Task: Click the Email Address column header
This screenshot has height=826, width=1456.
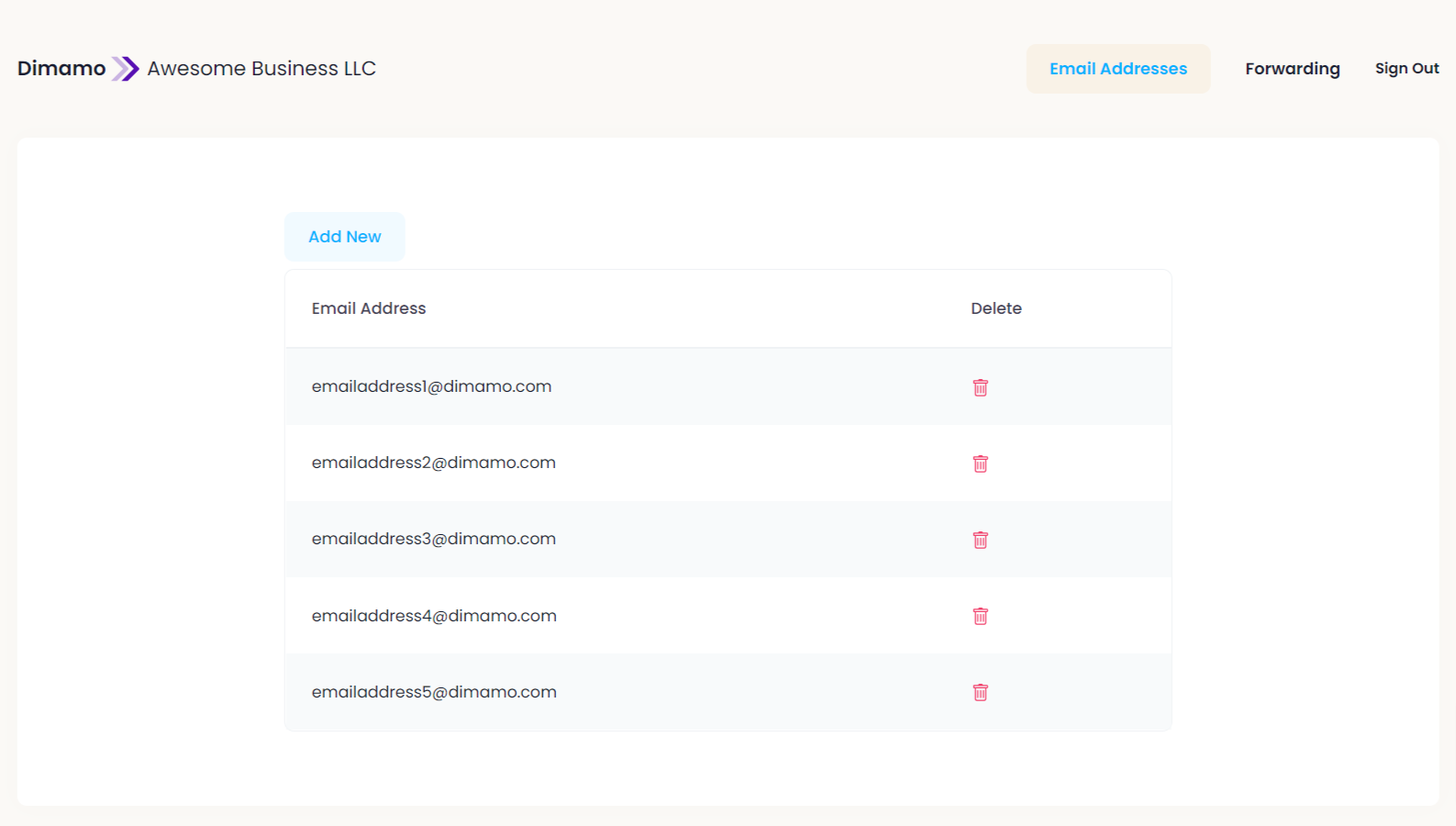Action: [369, 308]
